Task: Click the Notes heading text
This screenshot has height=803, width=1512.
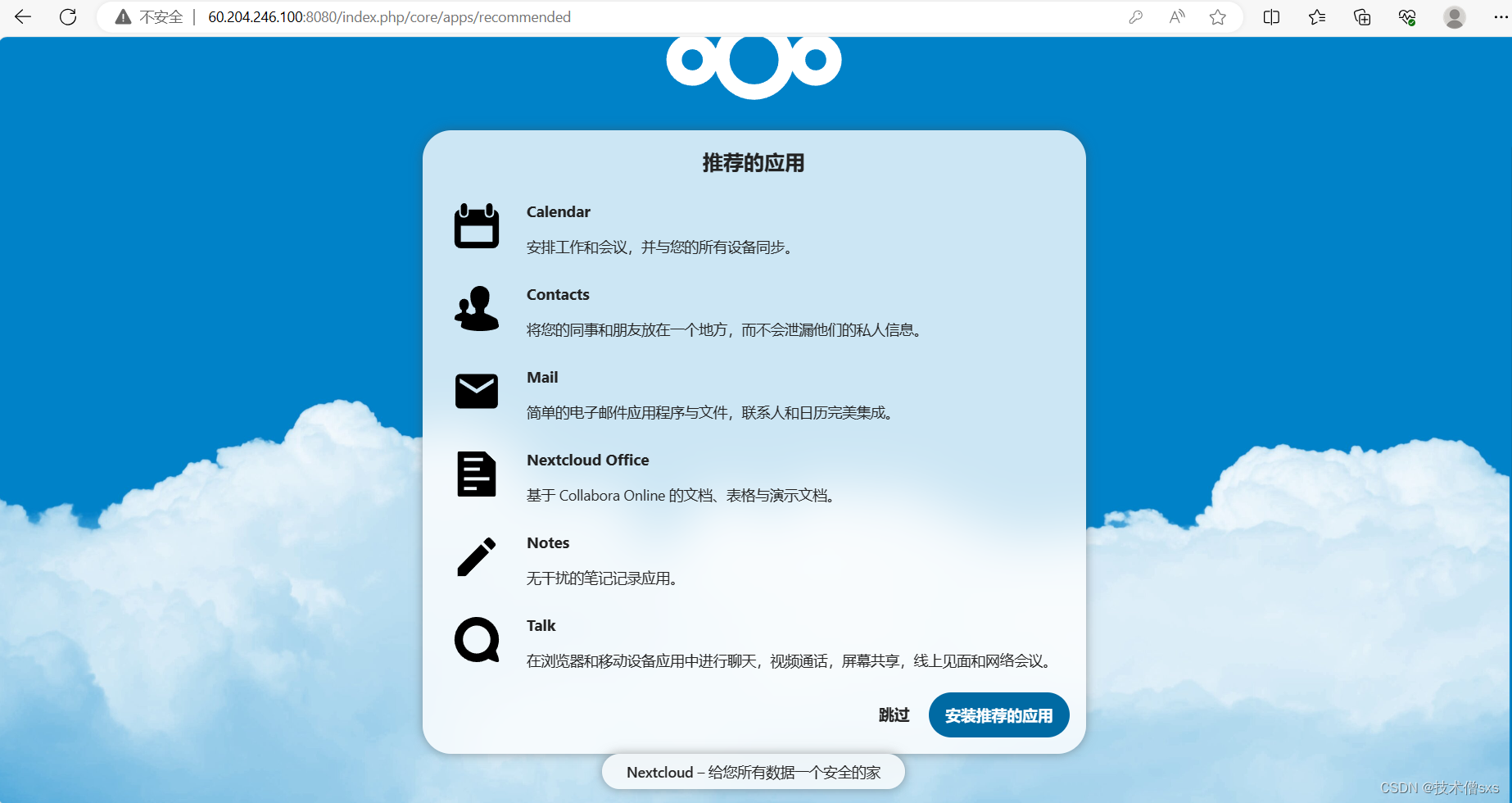Action: coord(548,543)
